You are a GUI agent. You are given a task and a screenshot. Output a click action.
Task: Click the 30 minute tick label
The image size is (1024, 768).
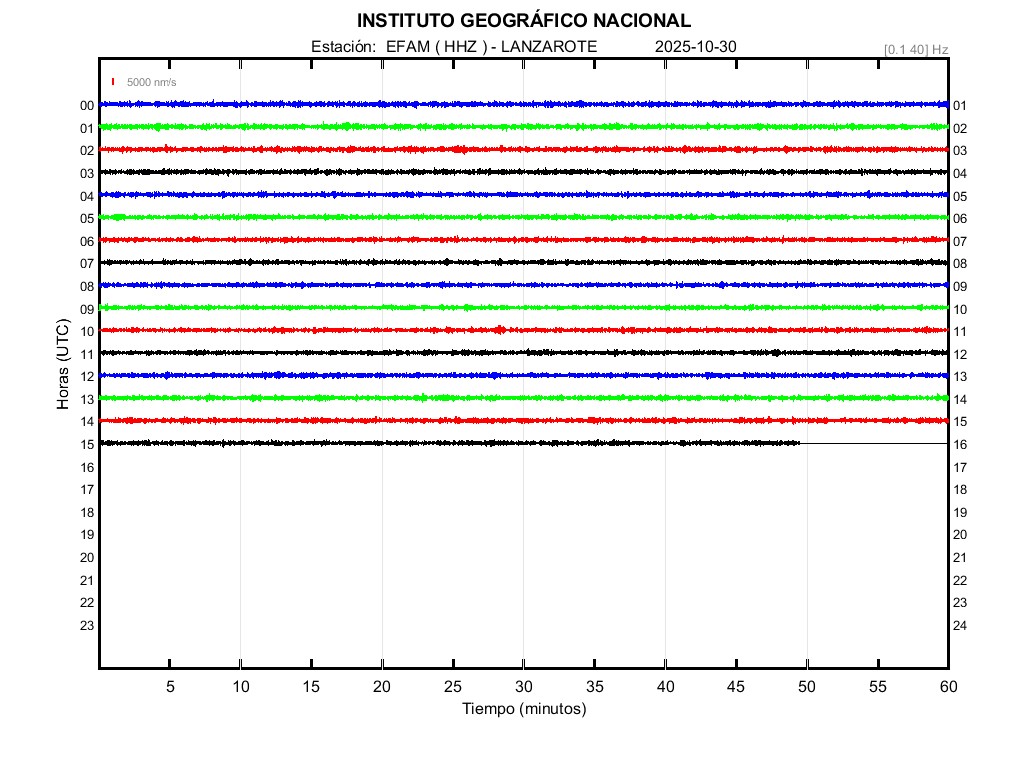[x=524, y=686]
